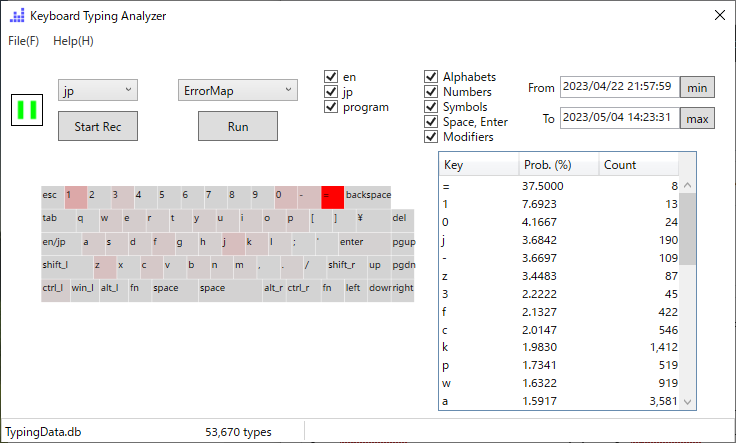The width and height of the screenshot is (736, 443).
Task: Click the list scroll down arrow
Action: [688, 402]
